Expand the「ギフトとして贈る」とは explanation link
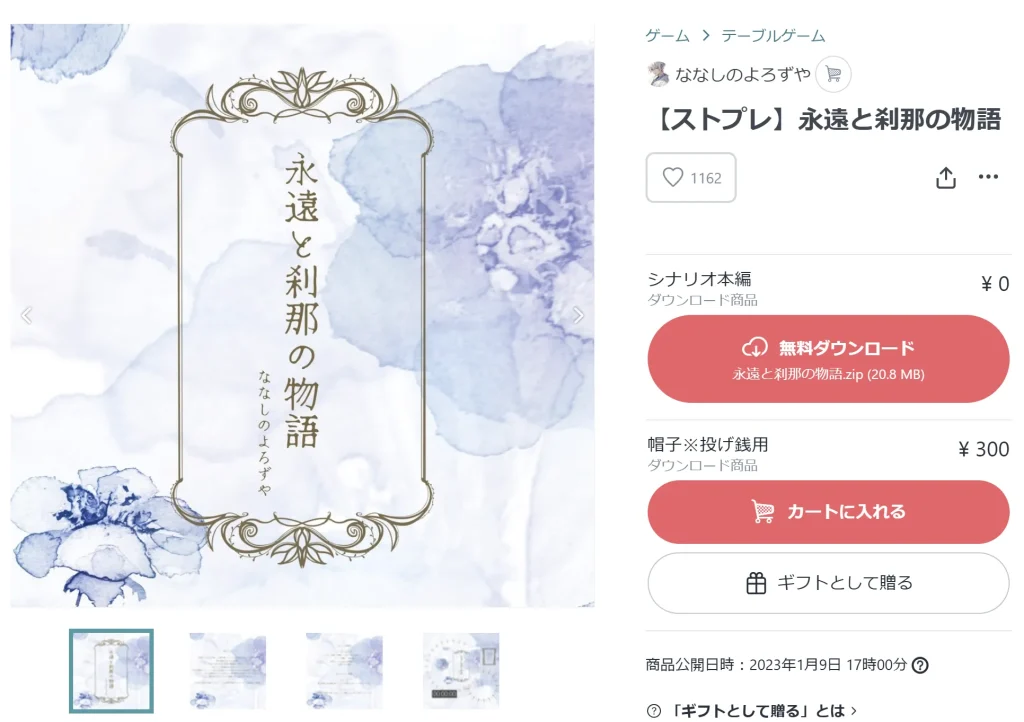The image size is (1024, 722). (x=762, y=711)
